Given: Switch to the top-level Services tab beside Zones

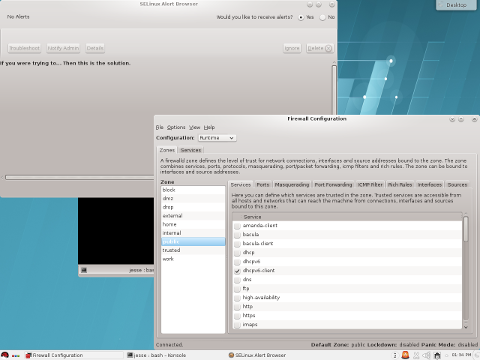Looking at the screenshot, I should 191,150.
